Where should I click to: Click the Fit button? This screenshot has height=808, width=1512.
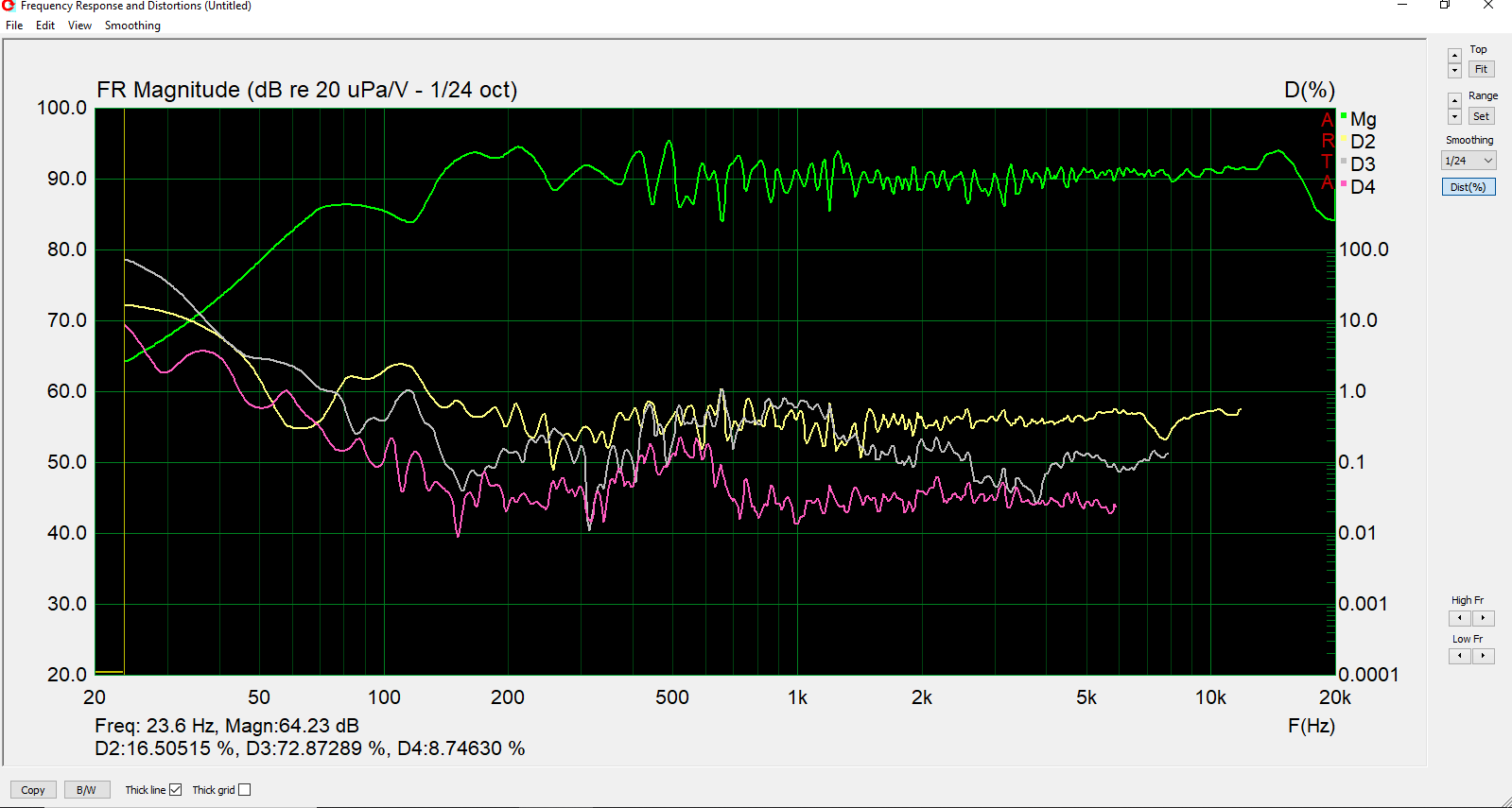point(1481,69)
